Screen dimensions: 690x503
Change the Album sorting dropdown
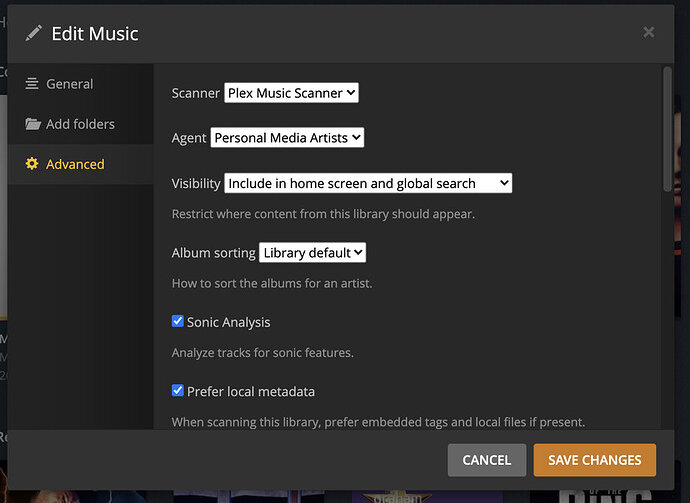[313, 253]
